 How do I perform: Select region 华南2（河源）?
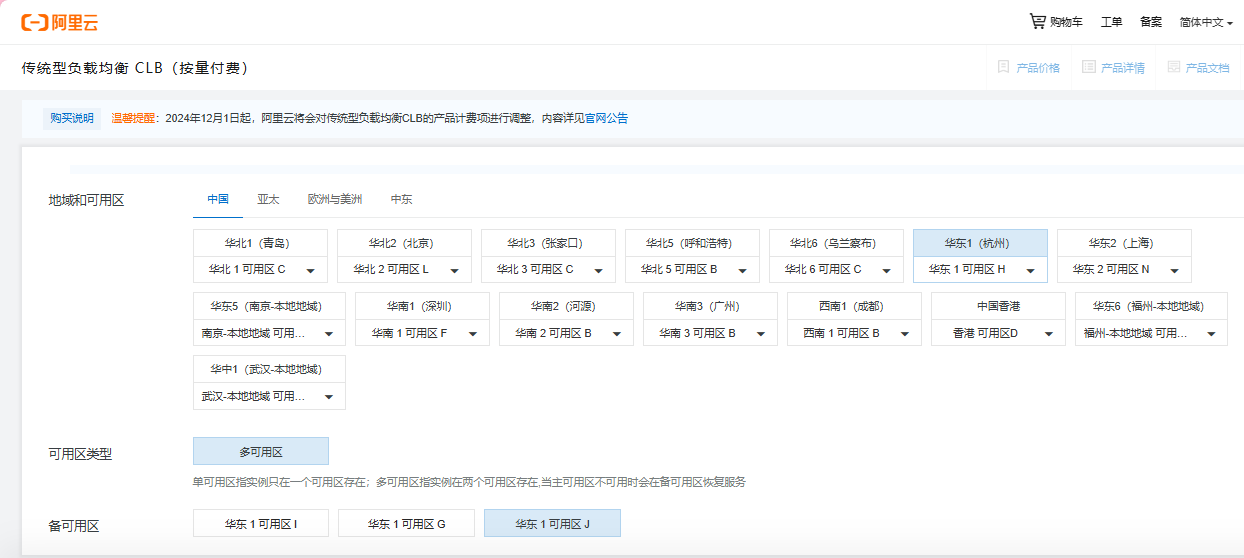click(x=567, y=306)
